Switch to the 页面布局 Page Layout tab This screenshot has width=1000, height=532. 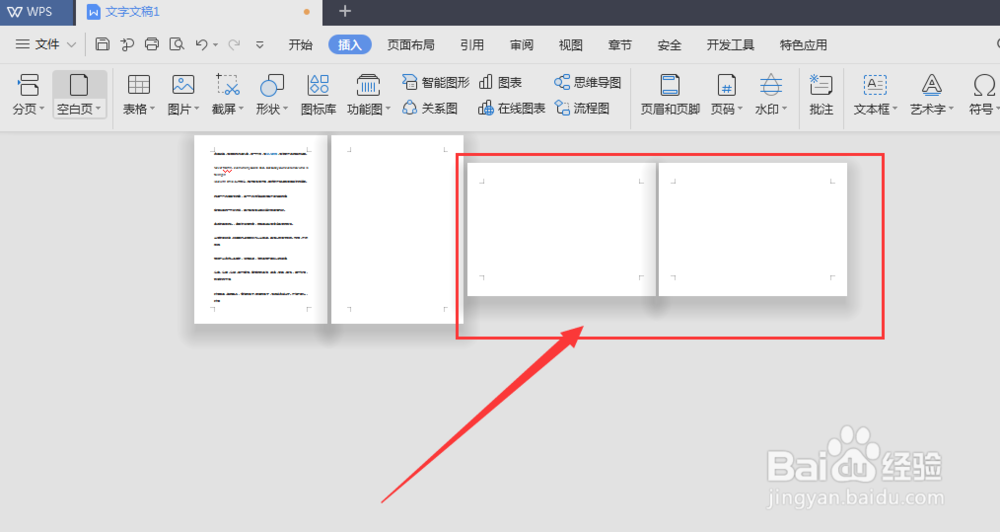pyautogui.click(x=411, y=45)
